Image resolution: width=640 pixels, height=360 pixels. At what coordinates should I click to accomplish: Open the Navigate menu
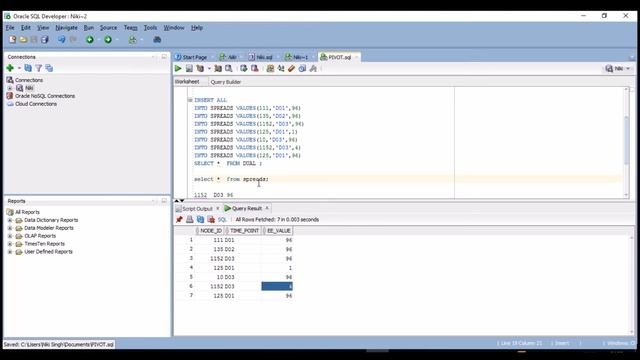pos(67,28)
